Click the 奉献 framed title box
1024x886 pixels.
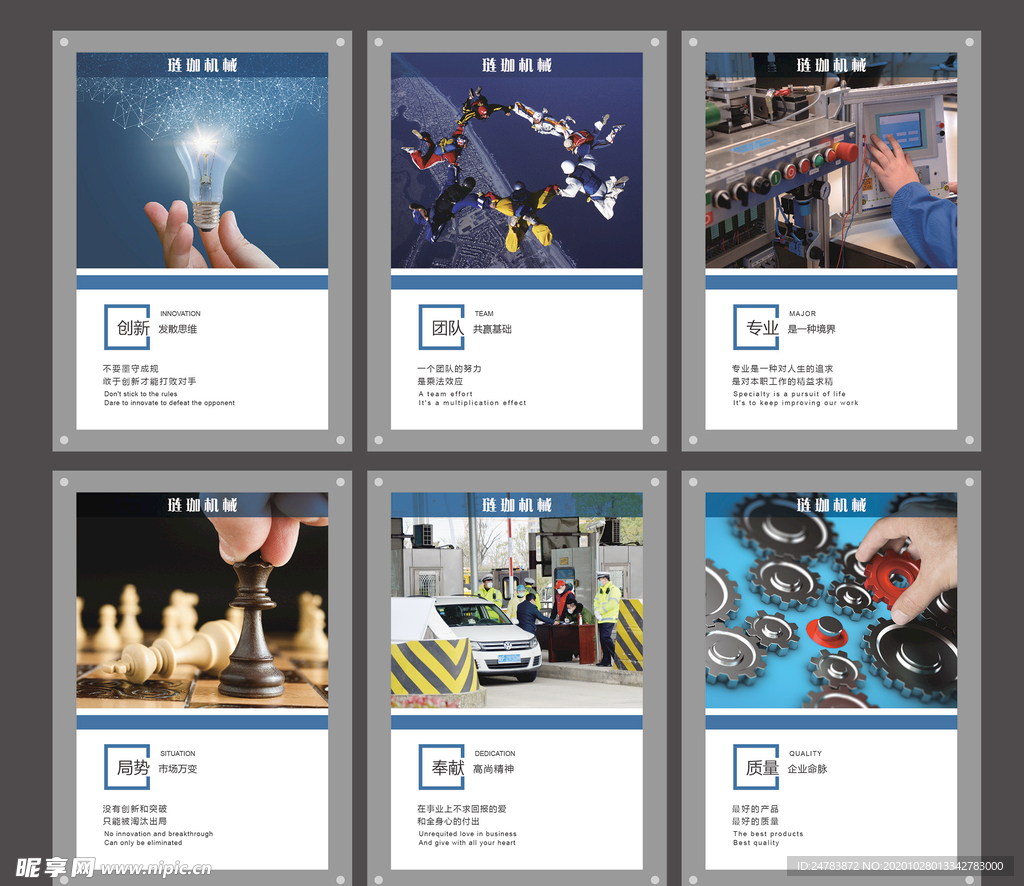coord(442,767)
